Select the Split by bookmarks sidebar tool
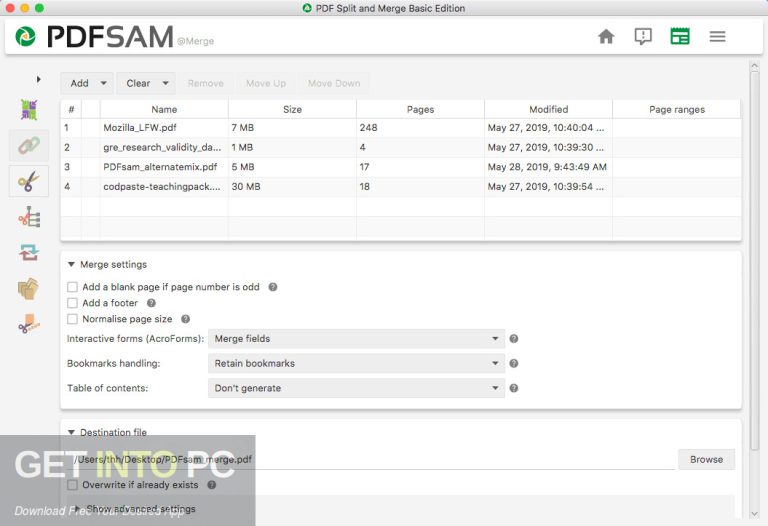This screenshot has width=768, height=526. (x=29, y=217)
